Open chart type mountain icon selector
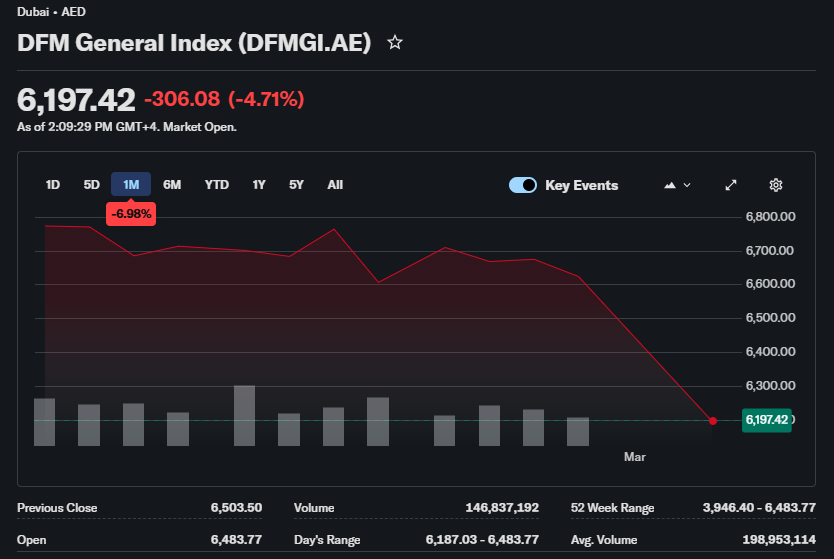This screenshot has width=834, height=559. point(677,185)
